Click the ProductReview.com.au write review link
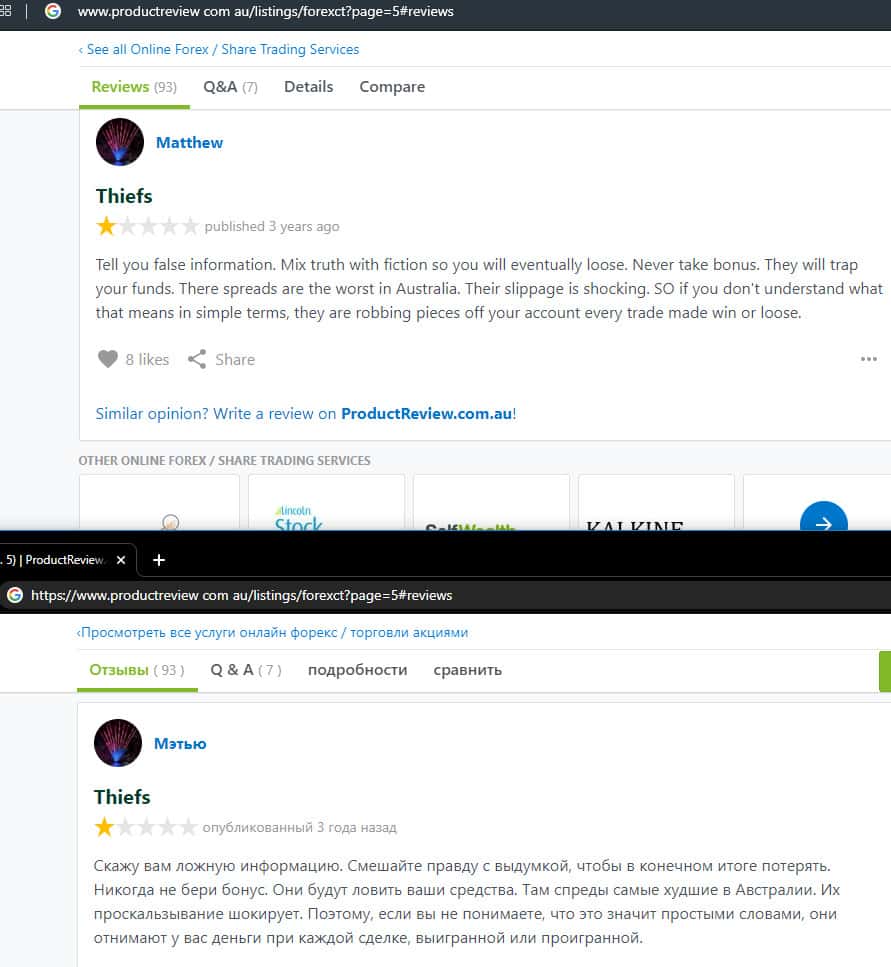 click(427, 414)
